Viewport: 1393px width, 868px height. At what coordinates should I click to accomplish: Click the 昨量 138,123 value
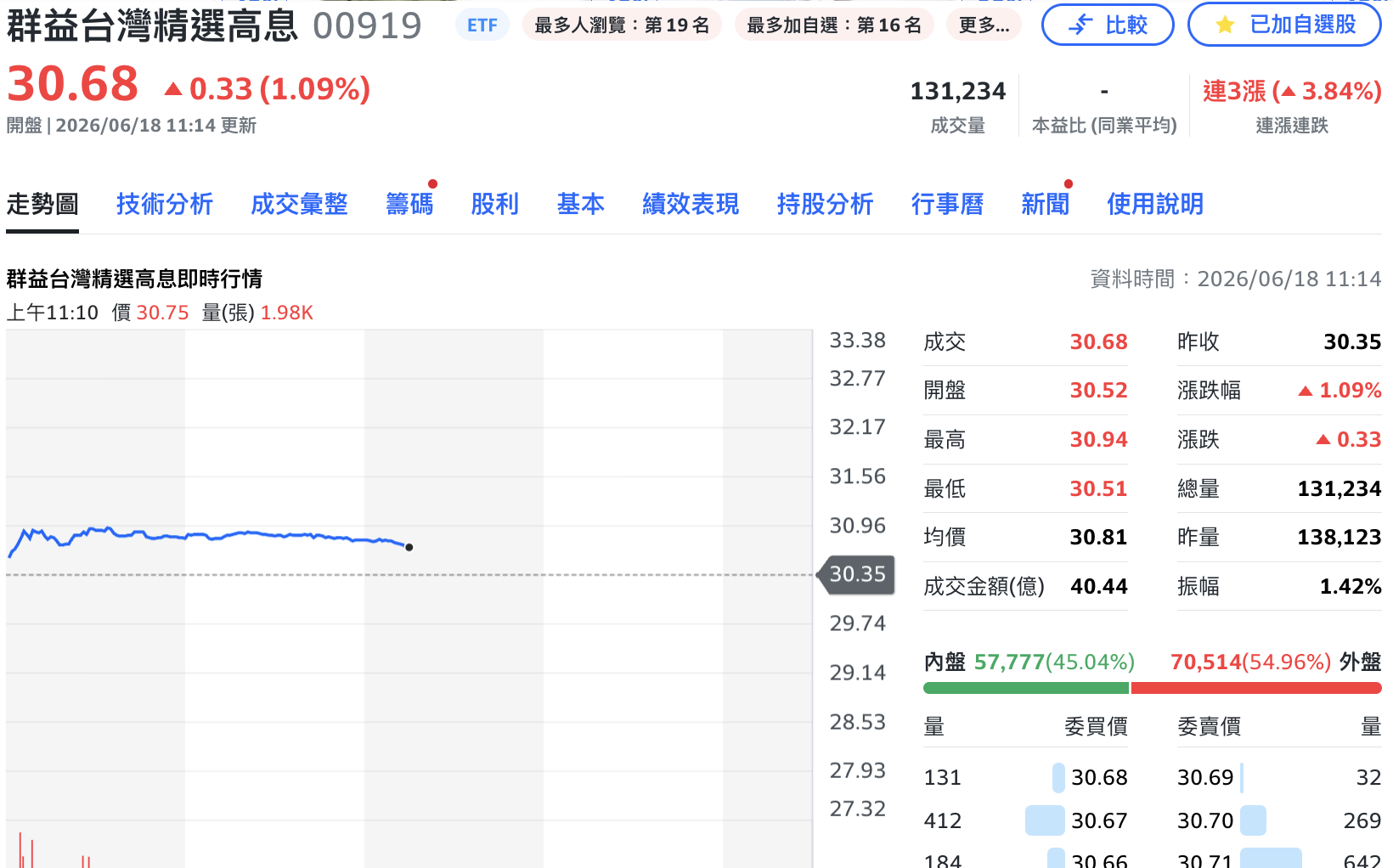coord(1339,537)
